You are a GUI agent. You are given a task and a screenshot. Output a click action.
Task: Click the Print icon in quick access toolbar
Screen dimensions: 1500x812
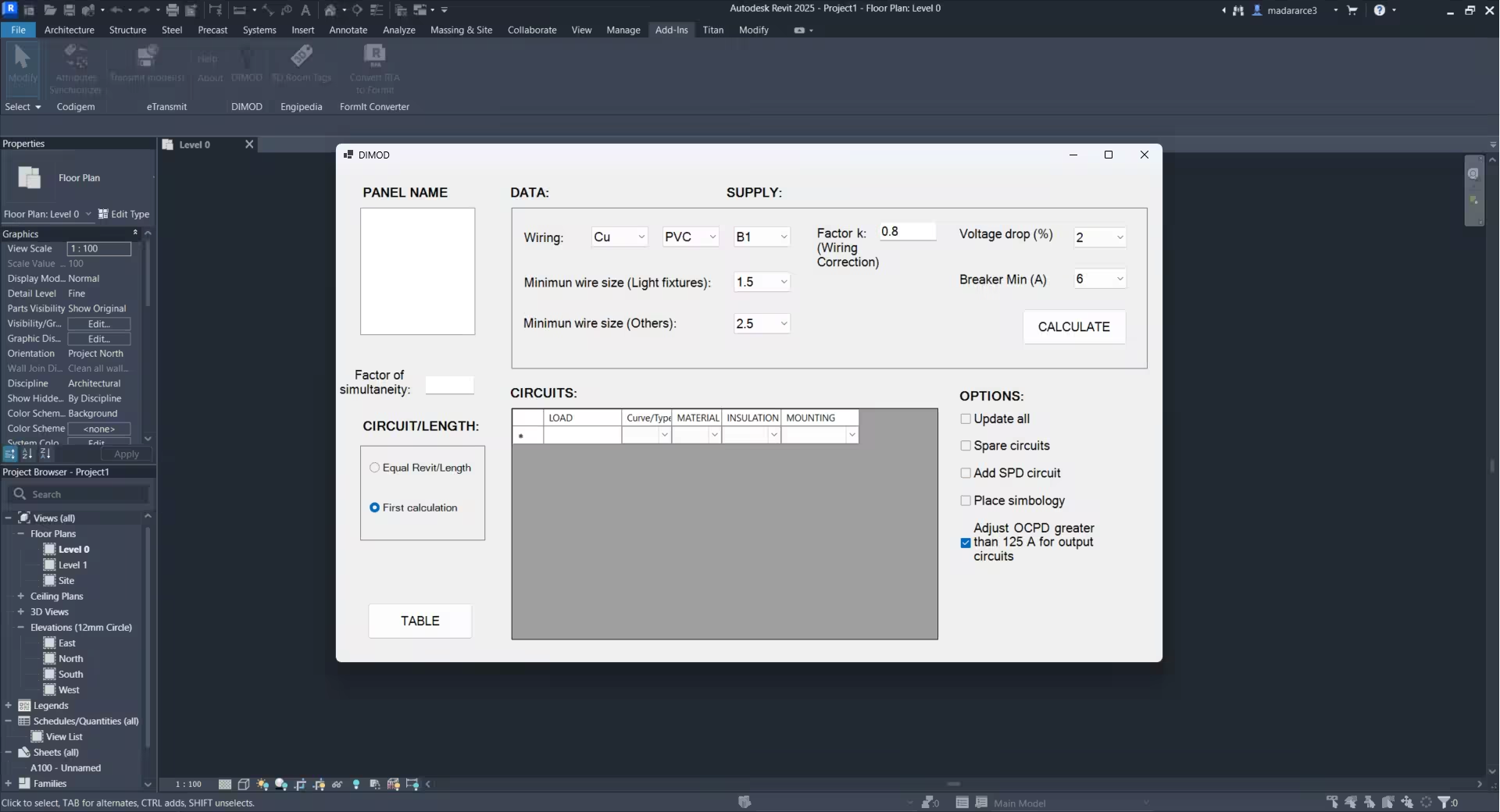(x=172, y=10)
